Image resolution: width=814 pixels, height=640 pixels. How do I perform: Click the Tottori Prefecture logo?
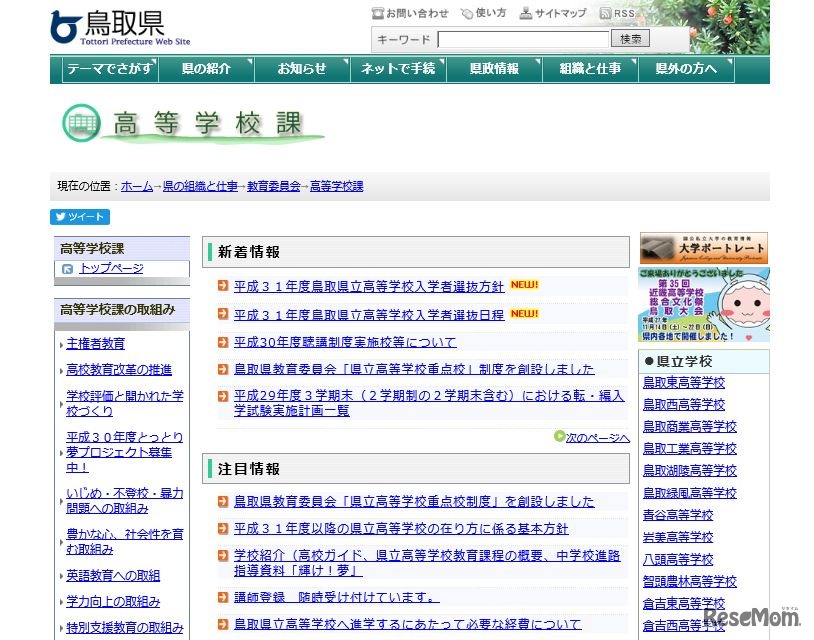tap(119, 27)
